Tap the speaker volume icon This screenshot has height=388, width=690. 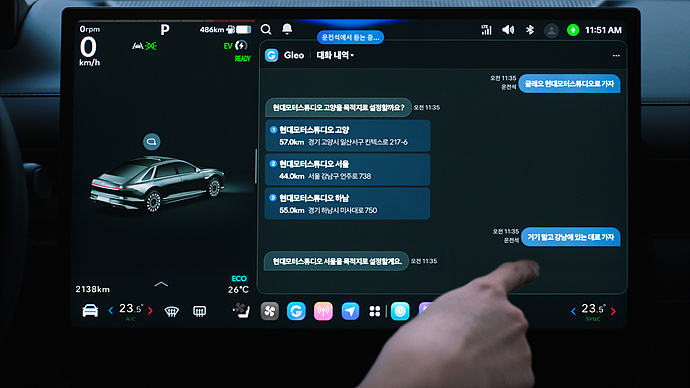click(508, 30)
